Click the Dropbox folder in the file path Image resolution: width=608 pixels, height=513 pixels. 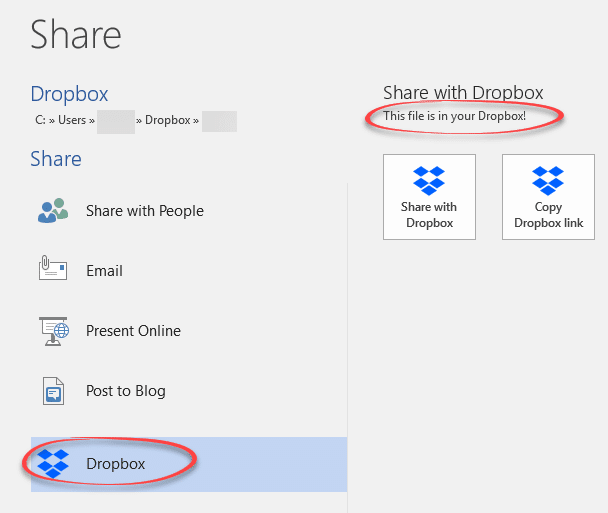pyautogui.click(x=167, y=120)
